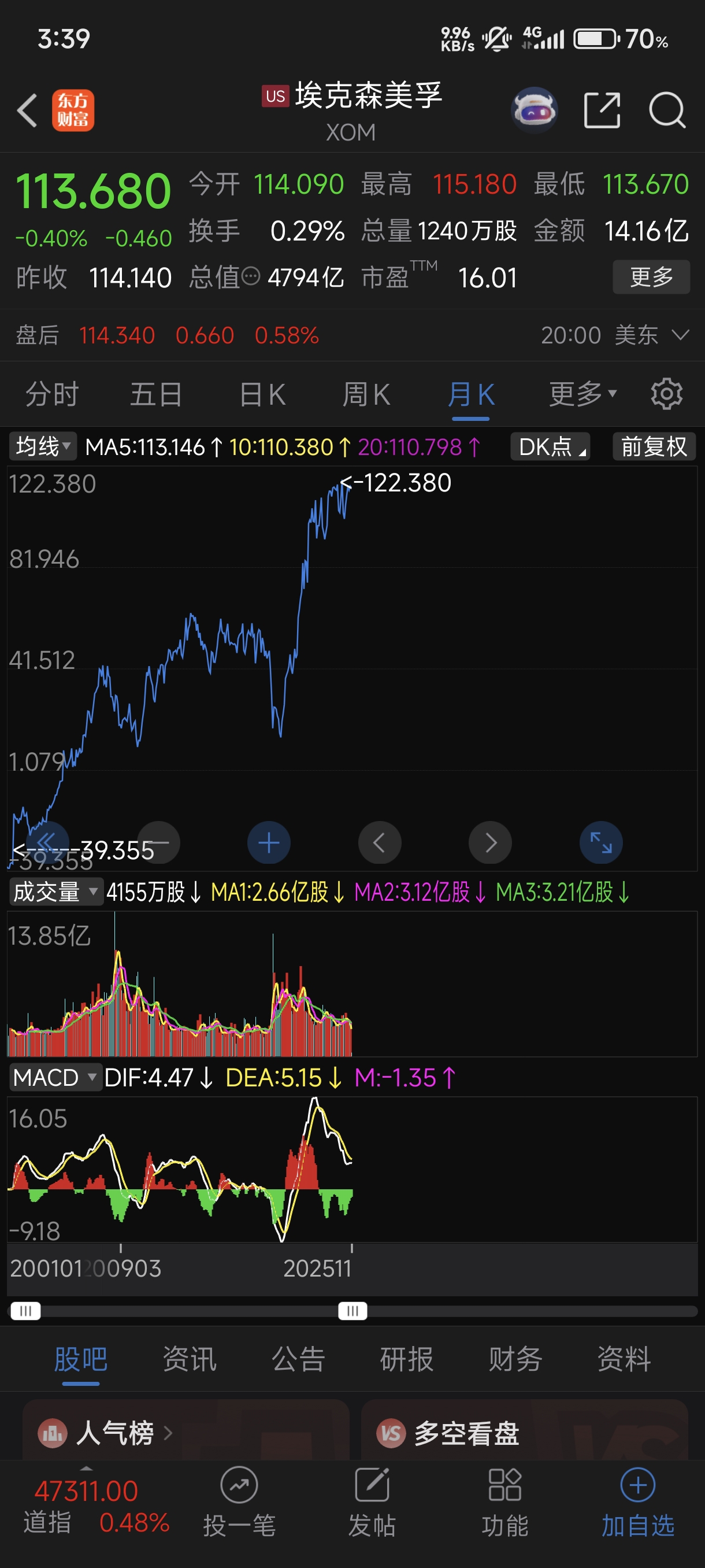Tap muted notifications bell icon
Screen dimensions: 705x1568
pos(497,38)
